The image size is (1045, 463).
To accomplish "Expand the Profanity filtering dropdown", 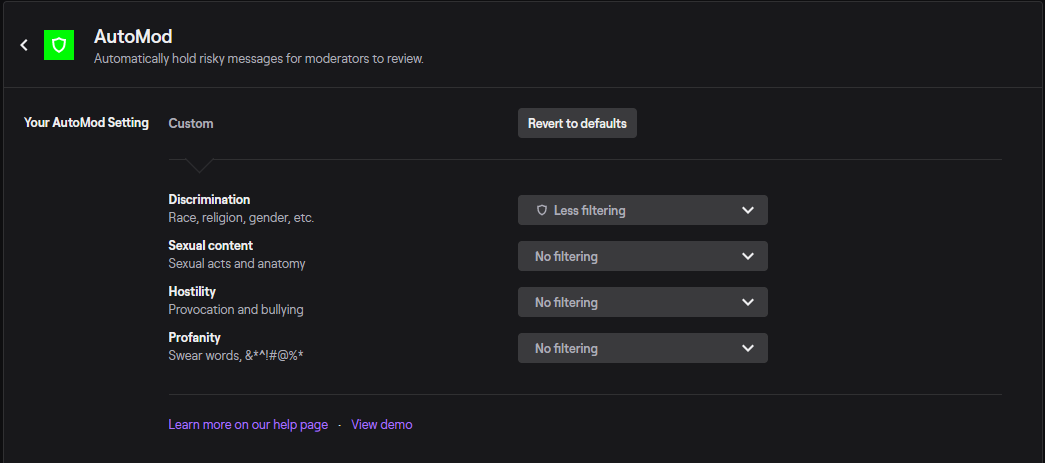I will click(x=642, y=348).
